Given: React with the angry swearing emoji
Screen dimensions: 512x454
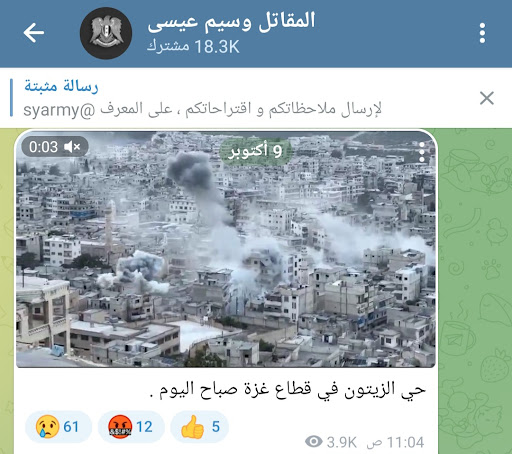Looking at the screenshot, I should [120, 426].
